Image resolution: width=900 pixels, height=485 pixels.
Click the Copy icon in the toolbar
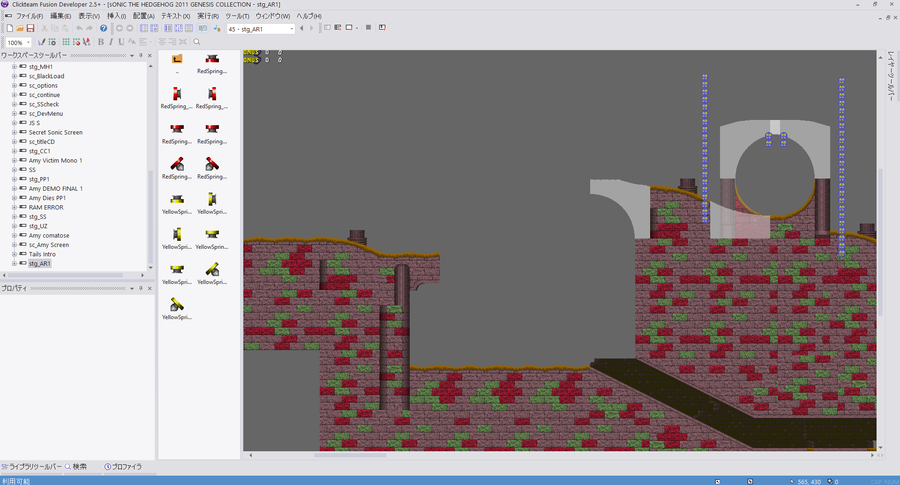[55, 28]
